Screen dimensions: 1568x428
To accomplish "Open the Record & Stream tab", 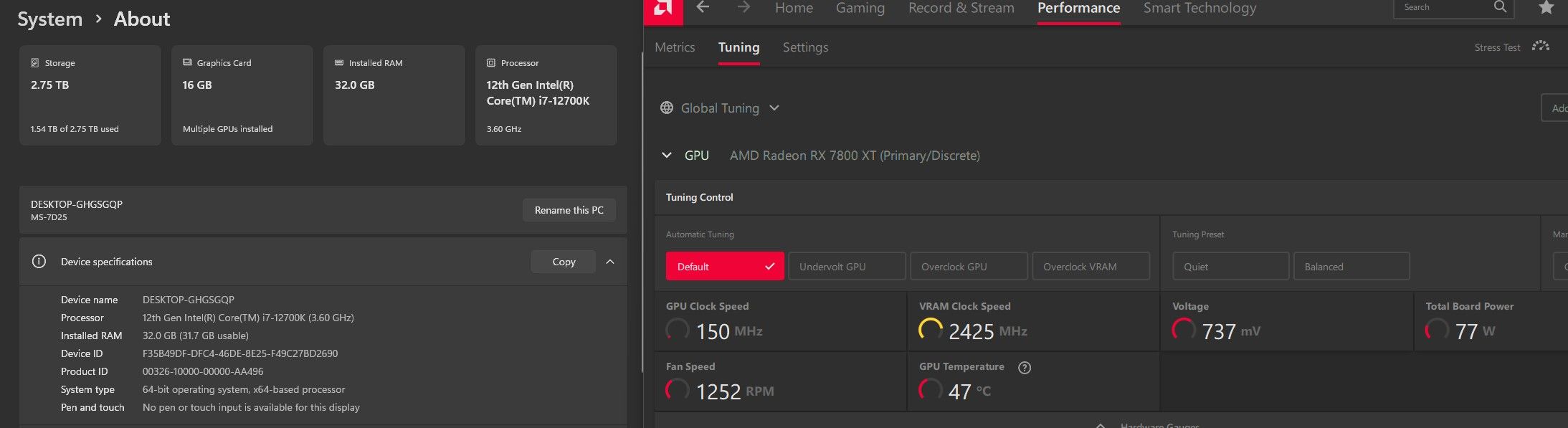I will tap(961, 8).
